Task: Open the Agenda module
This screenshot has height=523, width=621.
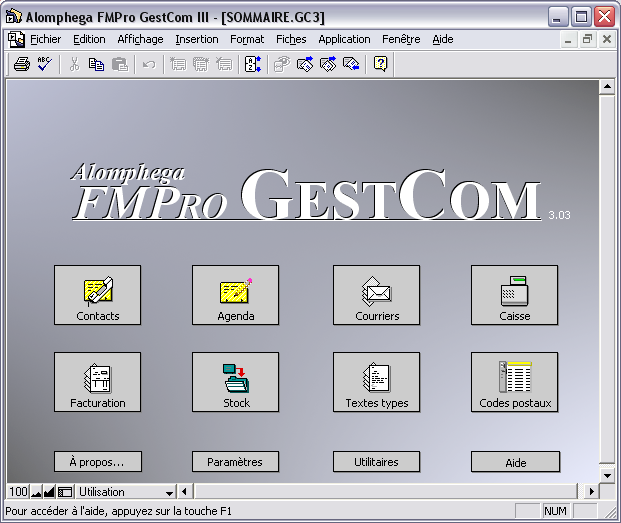Action: pos(236,295)
